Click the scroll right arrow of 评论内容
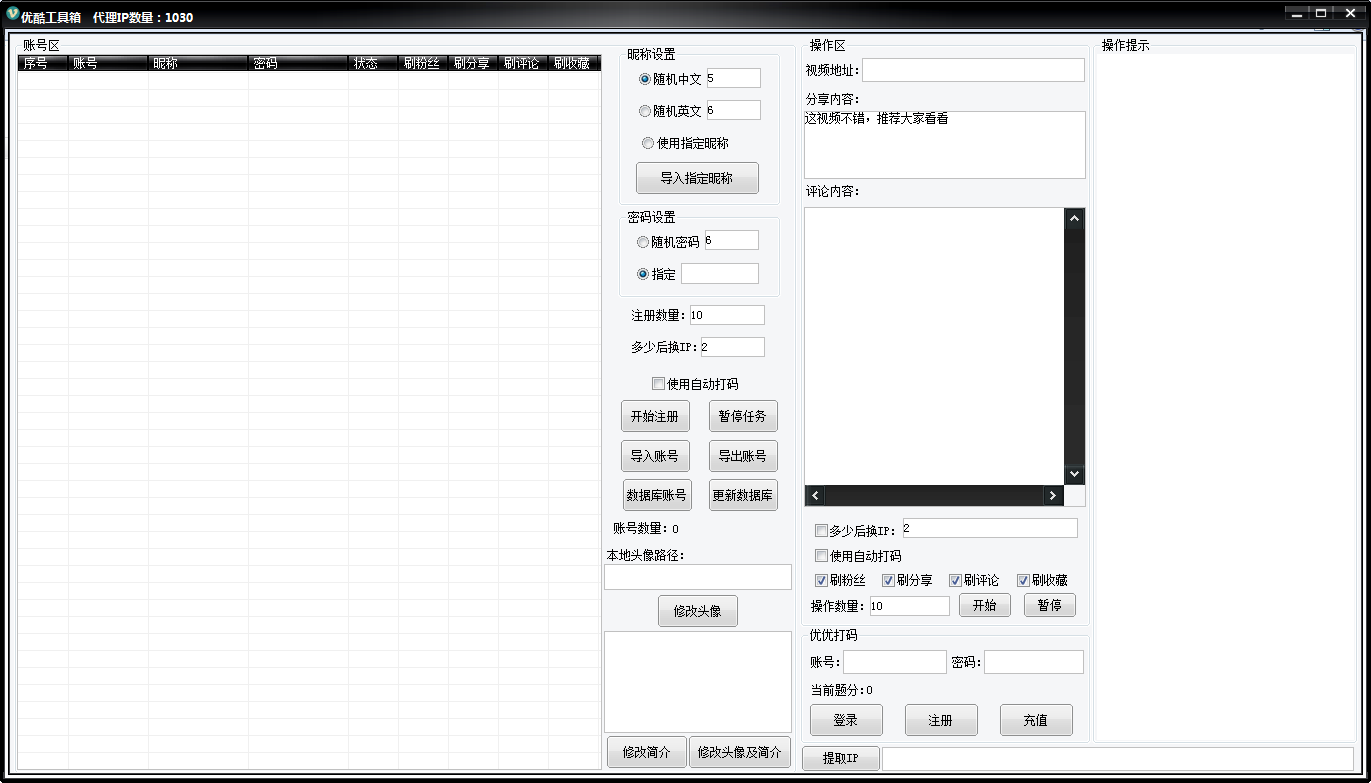Viewport: 1371px width, 783px height. (1053, 495)
